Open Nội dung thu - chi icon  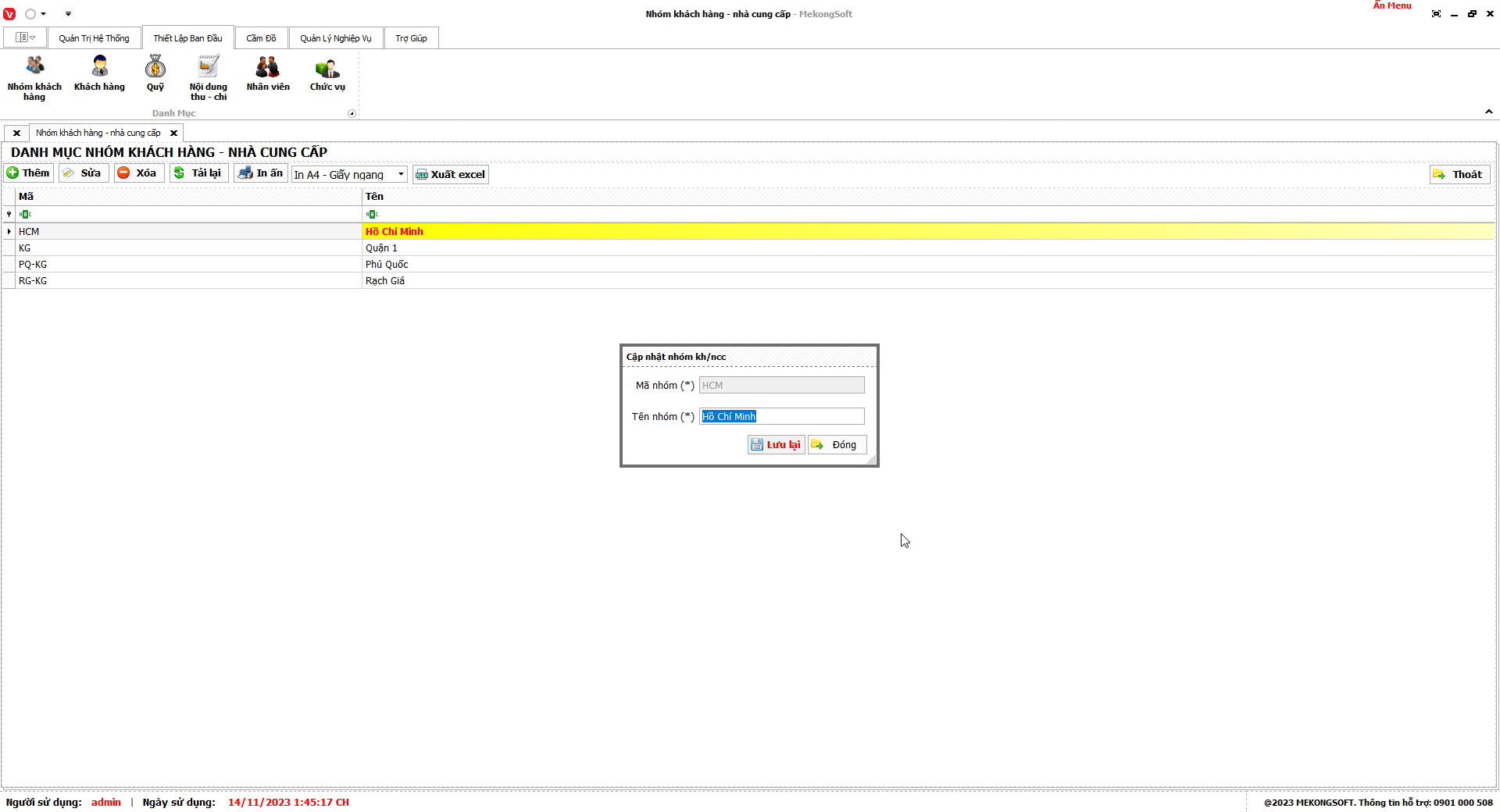[209, 78]
